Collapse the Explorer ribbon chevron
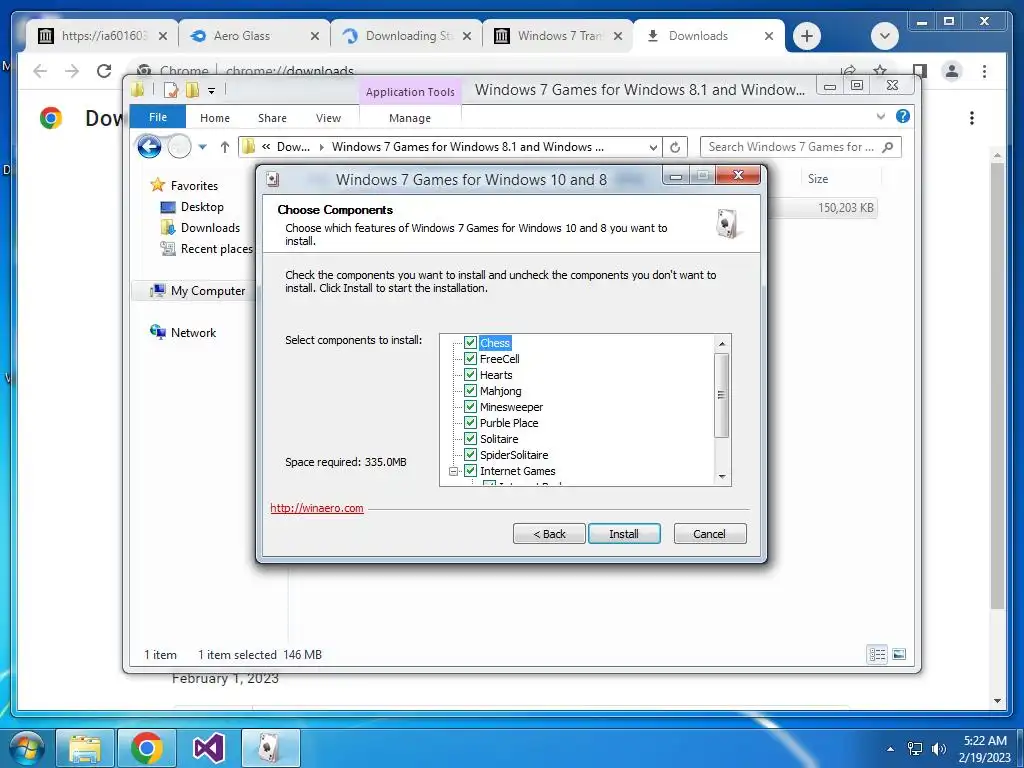 pos(881,116)
